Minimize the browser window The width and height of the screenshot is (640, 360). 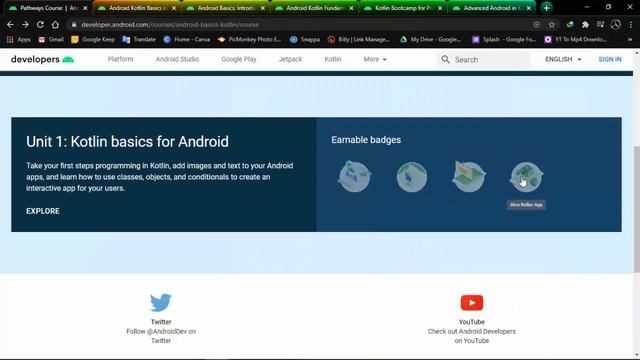click(x=587, y=7)
